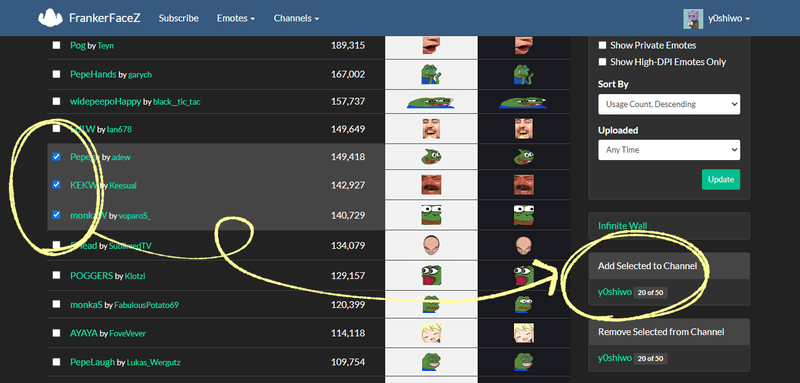Screen dimensions: 800x383
Task: Click POGGERS dark-background emote preview
Action: tap(523, 275)
